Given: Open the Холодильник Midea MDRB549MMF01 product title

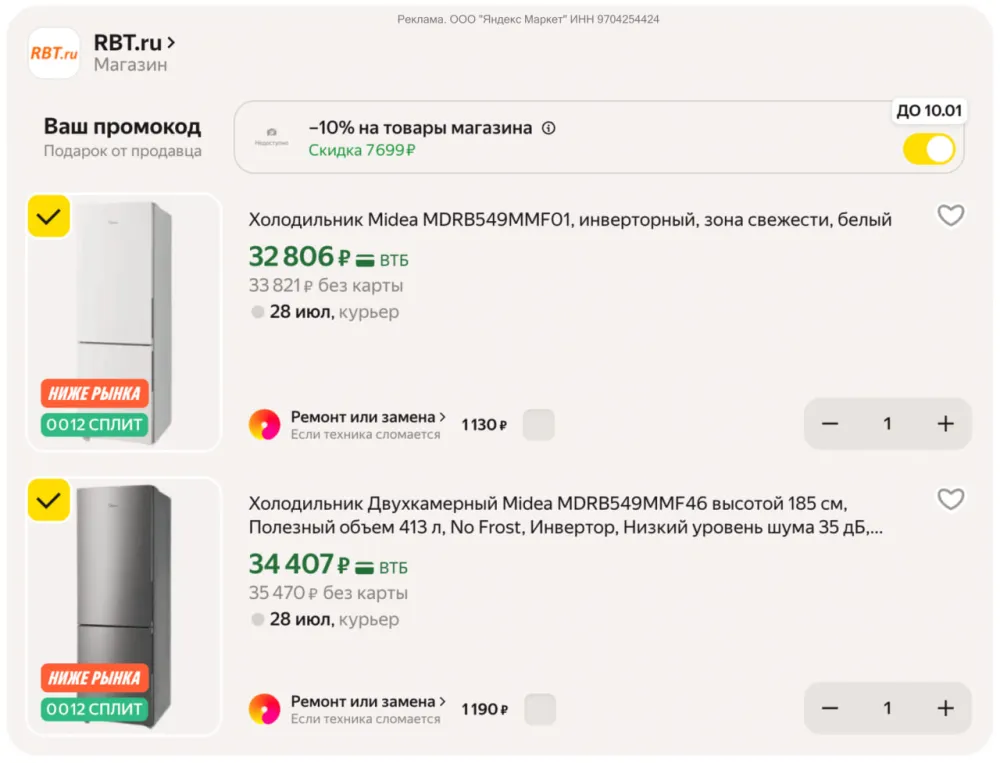Looking at the screenshot, I should click(x=570, y=220).
